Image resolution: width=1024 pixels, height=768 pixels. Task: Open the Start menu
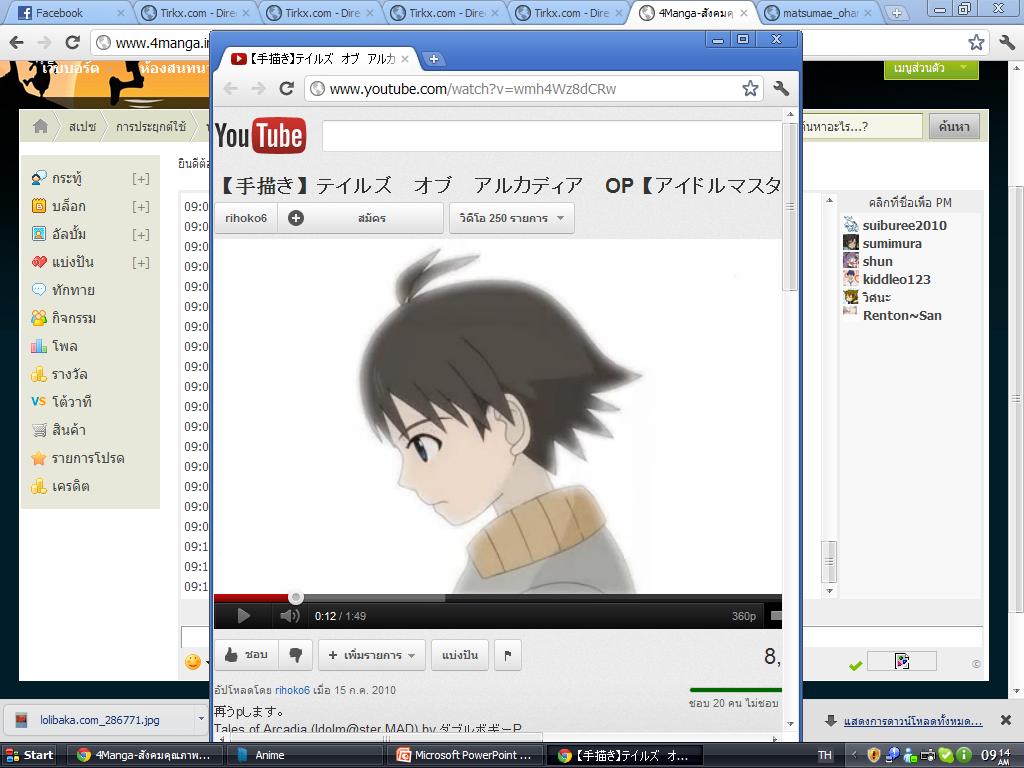tap(29, 755)
